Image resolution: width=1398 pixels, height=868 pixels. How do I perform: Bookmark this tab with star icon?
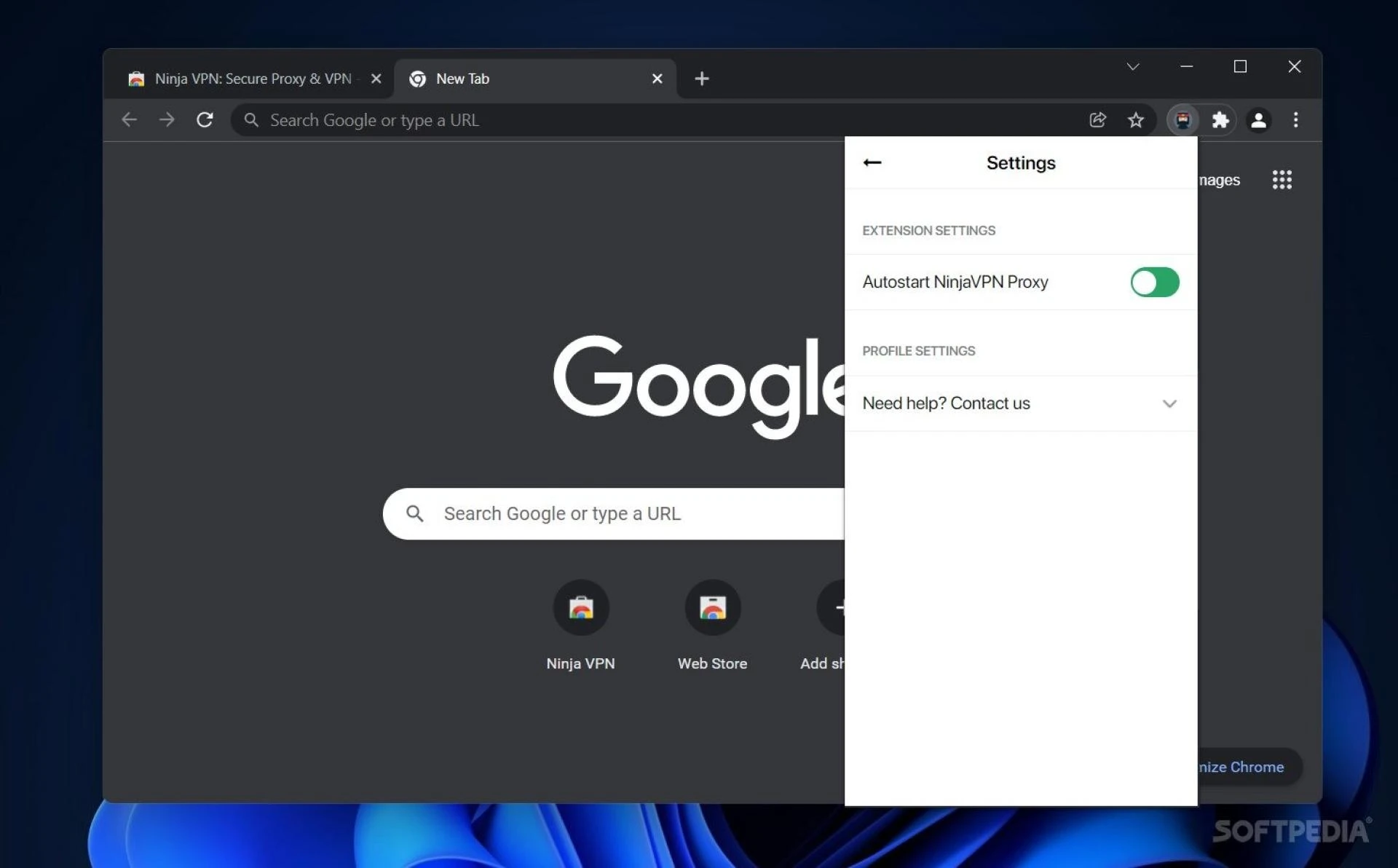click(1135, 120)
